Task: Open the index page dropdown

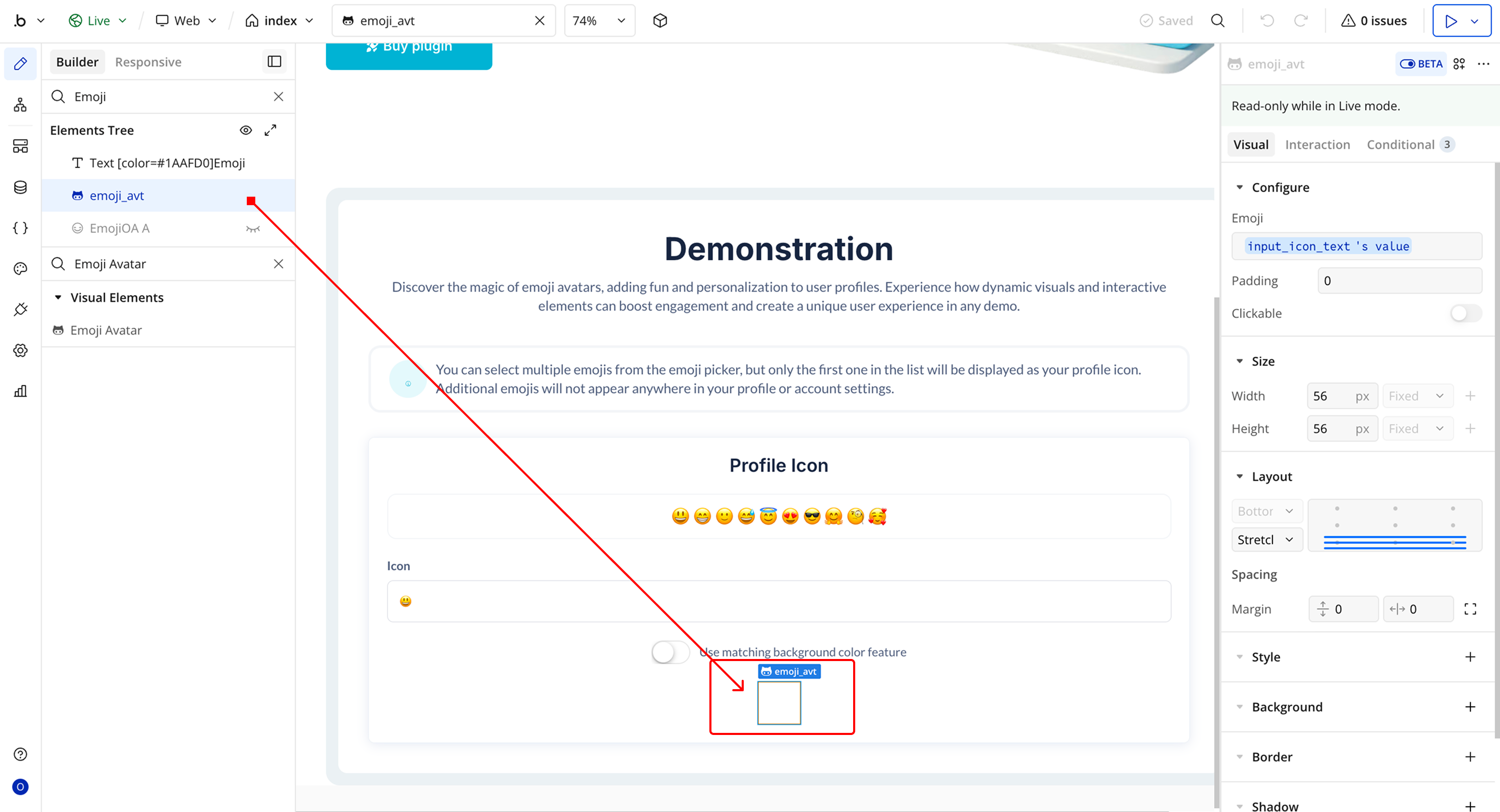Action: [x=280, y=21]
